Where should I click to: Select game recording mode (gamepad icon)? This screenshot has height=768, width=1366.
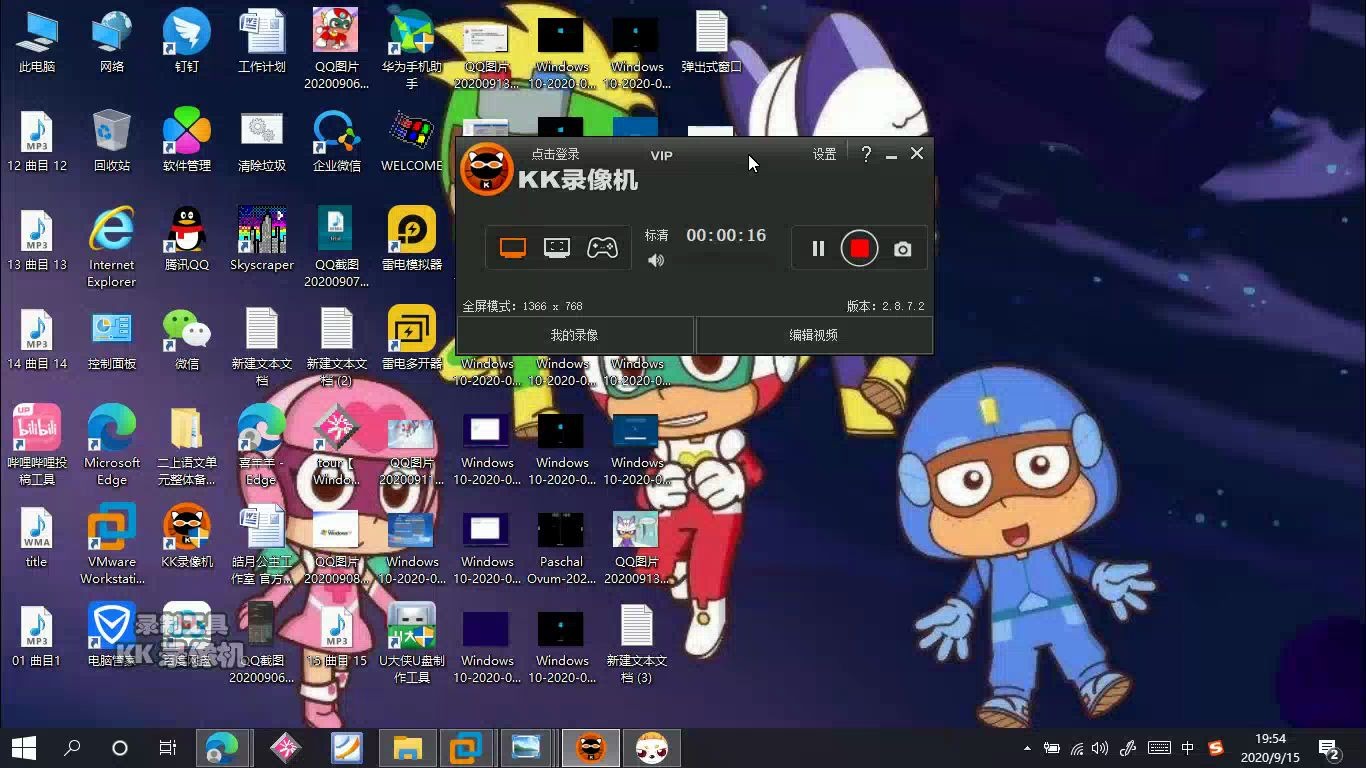click(x=602, y=248)
